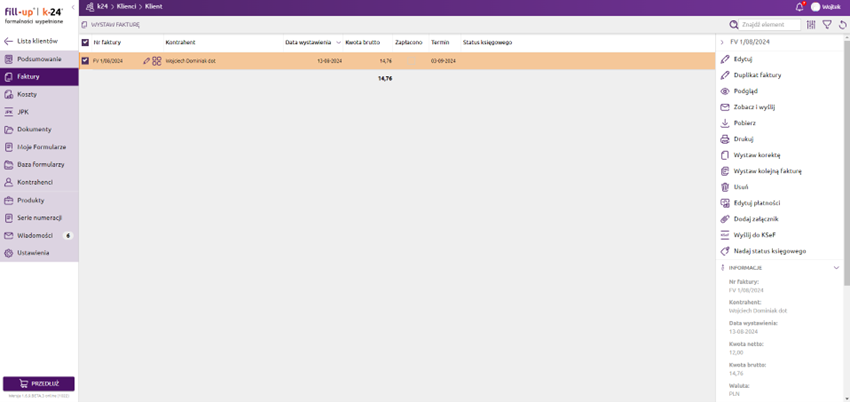Open Ustawienia in the sidebar
This screenshot has height=402, width=850.
tap(39, 253)
